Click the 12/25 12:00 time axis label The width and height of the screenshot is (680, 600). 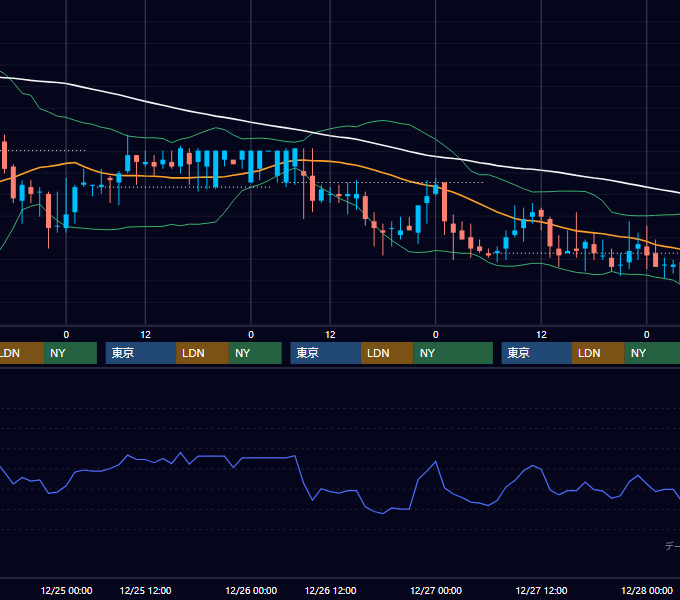tap(145, 590)
